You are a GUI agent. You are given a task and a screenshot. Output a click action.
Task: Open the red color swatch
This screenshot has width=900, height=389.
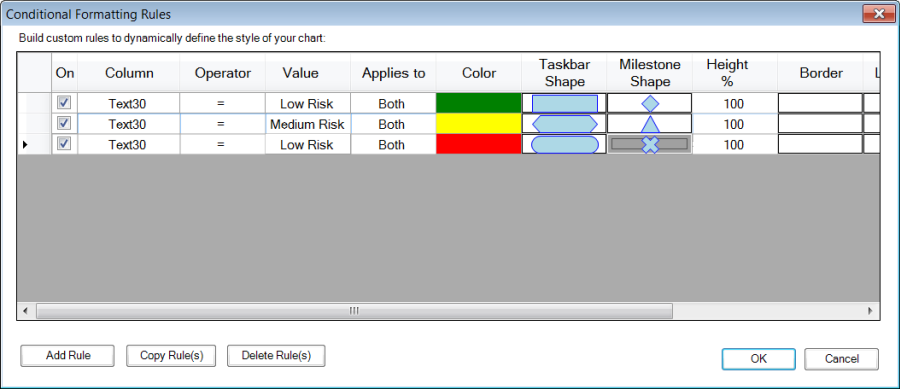[x=479, y=145]
